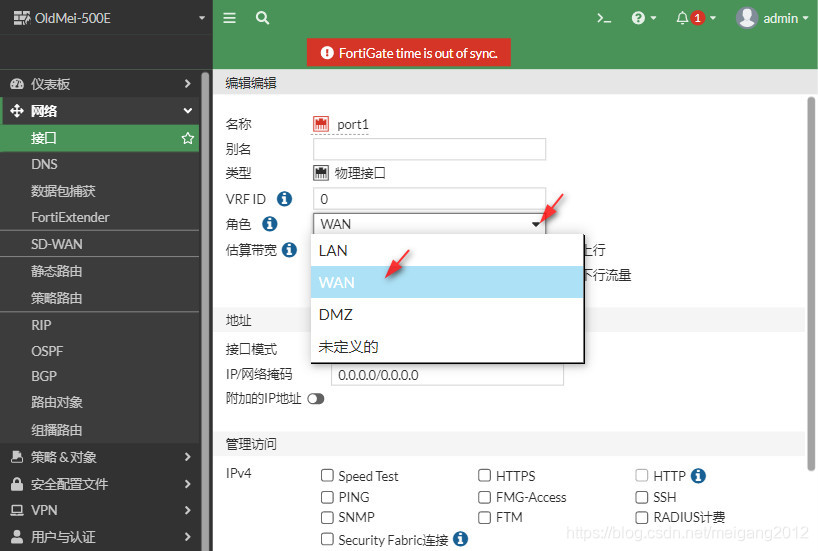The width and height of the screenshot is (818, 551).
Task: Toggle the hamburger menu icon
Action: pos(230,18)
